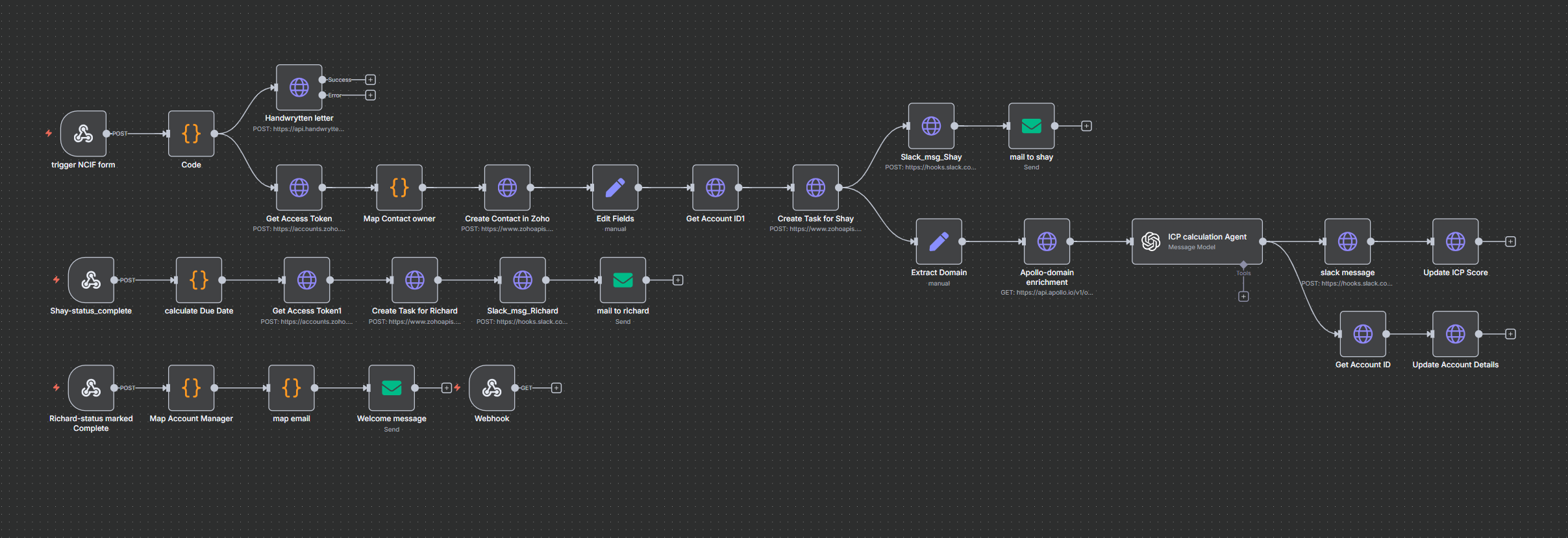The height and width of the screenshot is (538, 1568).
Task: Select the trigger NCIF form webhook node
Action: point(83,134)
